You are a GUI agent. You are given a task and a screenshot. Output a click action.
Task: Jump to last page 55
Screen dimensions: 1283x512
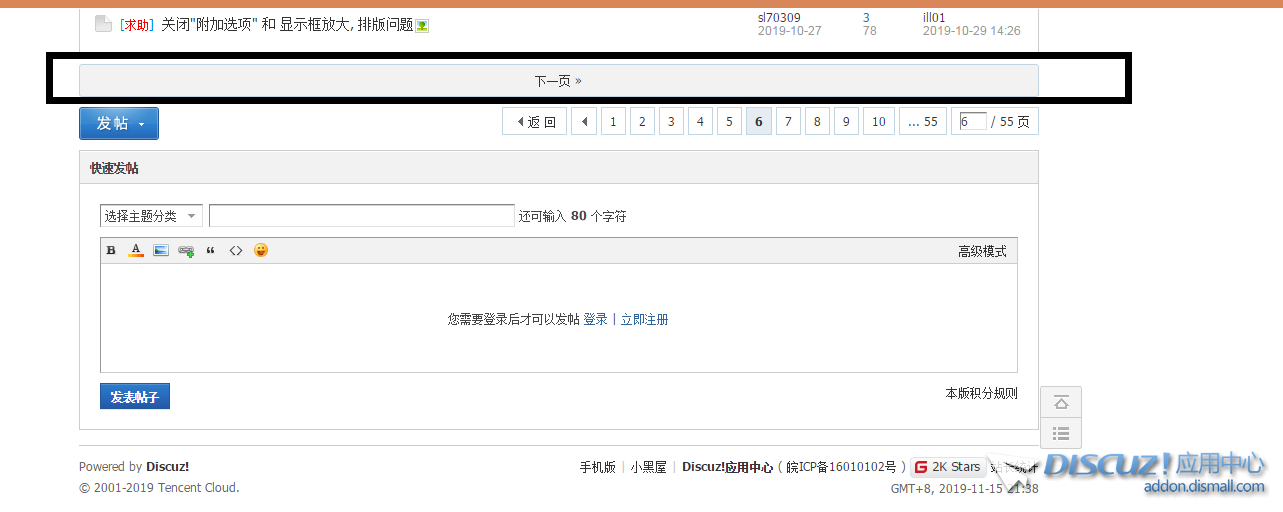point(922,122)
